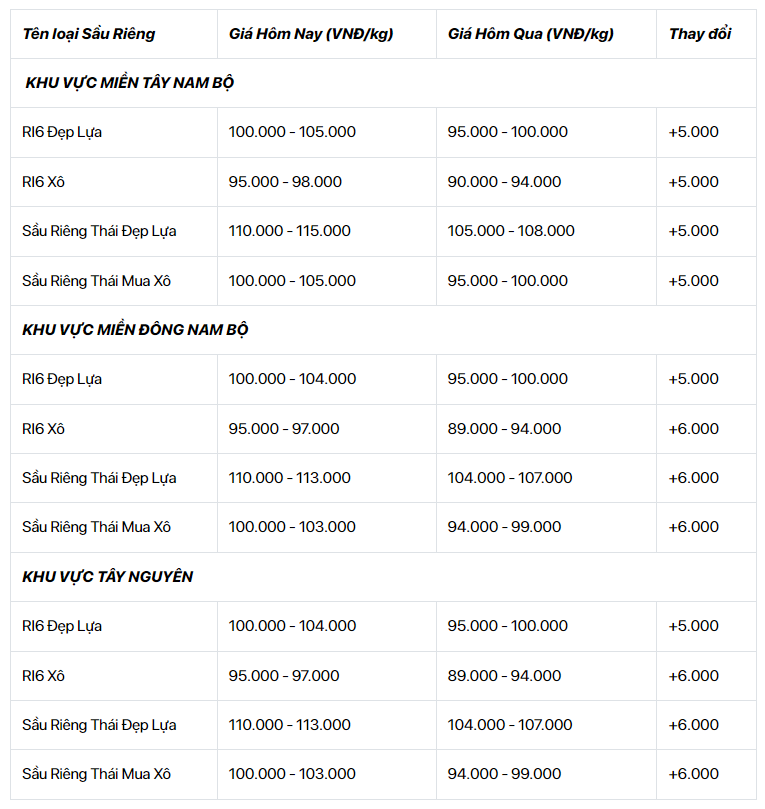Select the "Giá Hôm Nay (VNĐ/kg)" header

(x=311, y=34)
